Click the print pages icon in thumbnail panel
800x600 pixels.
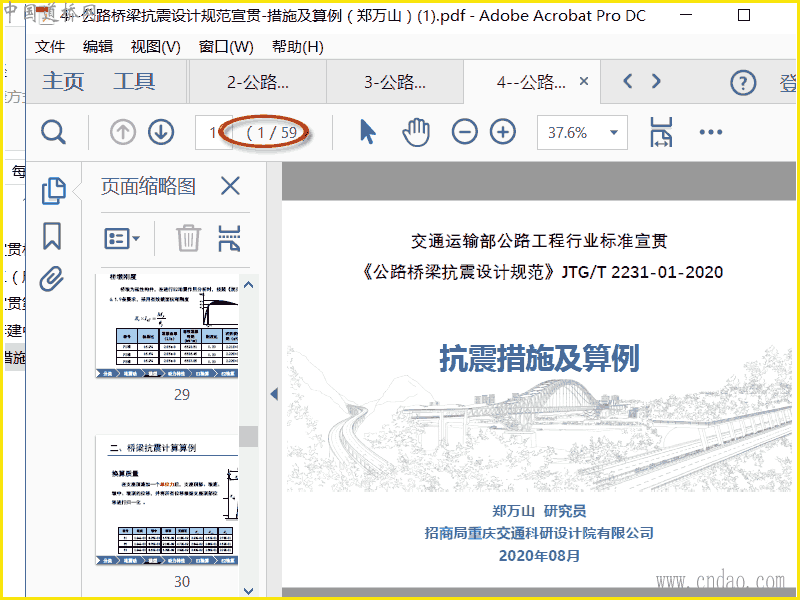pos(229,238)
